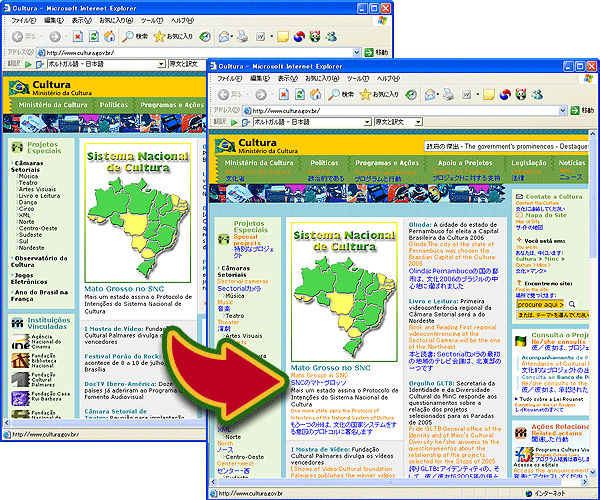Click Print icon in back window toolbar

[x=243, y=36]
